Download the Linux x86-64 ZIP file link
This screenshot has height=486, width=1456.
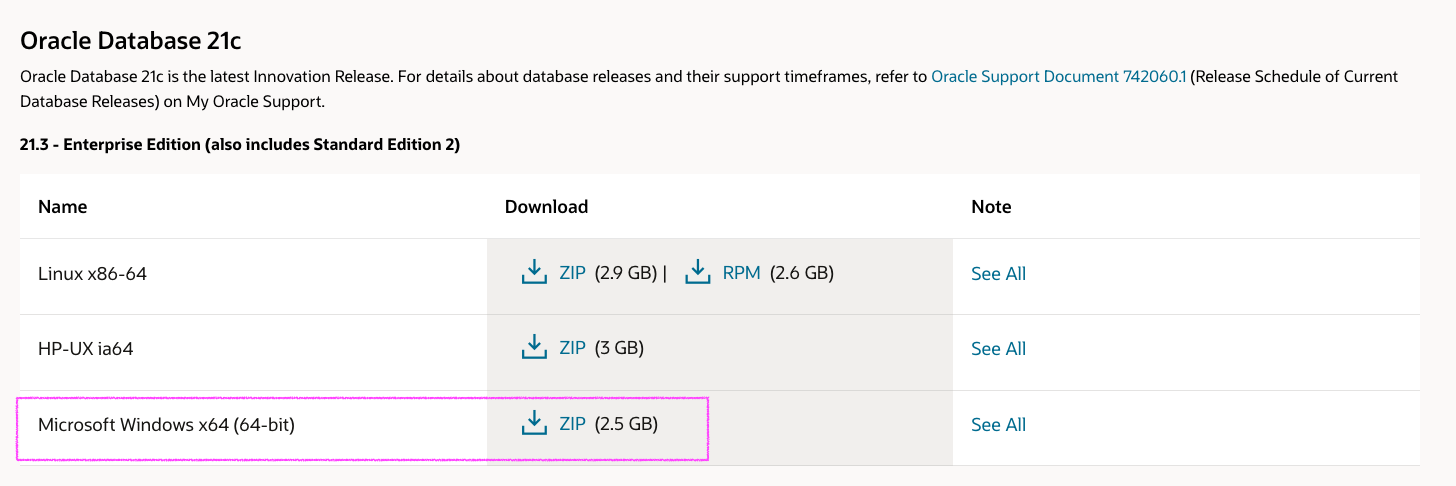[572, 273]
